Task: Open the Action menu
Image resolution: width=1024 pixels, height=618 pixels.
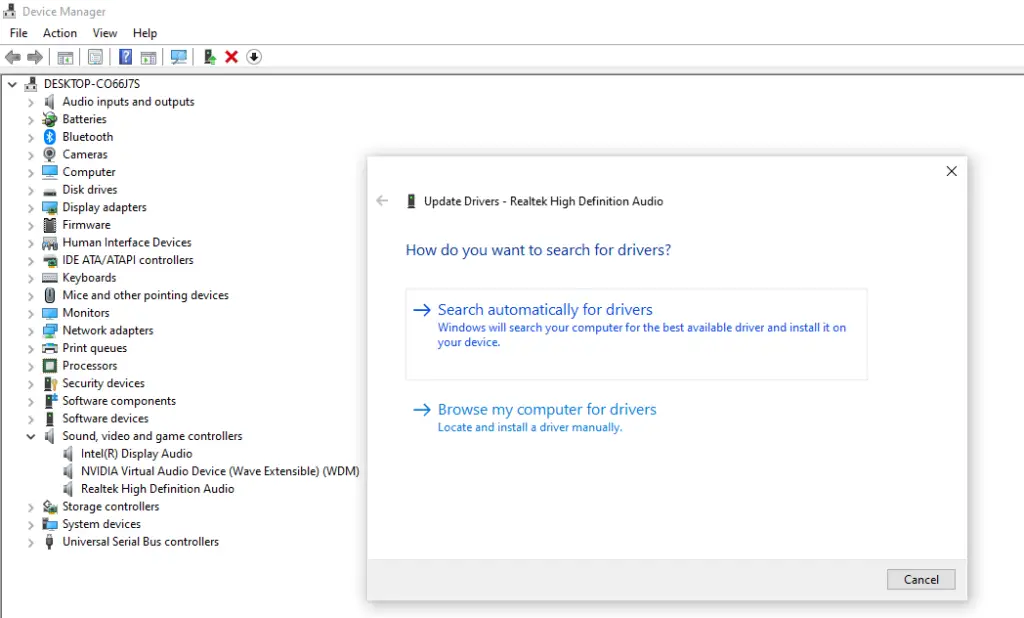Action: pyautogui.click(x=59, y=33)
